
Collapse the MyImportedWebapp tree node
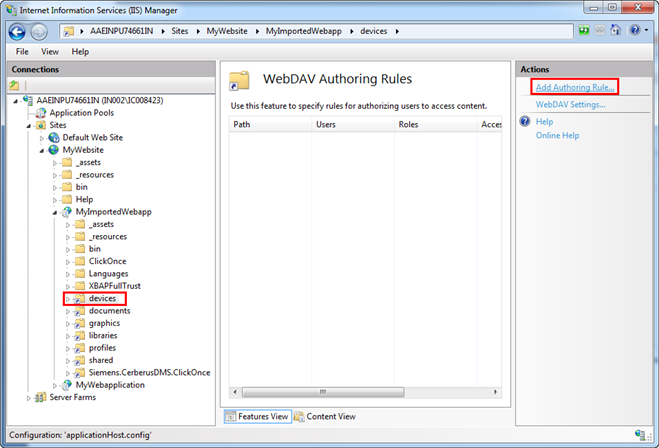54,212
